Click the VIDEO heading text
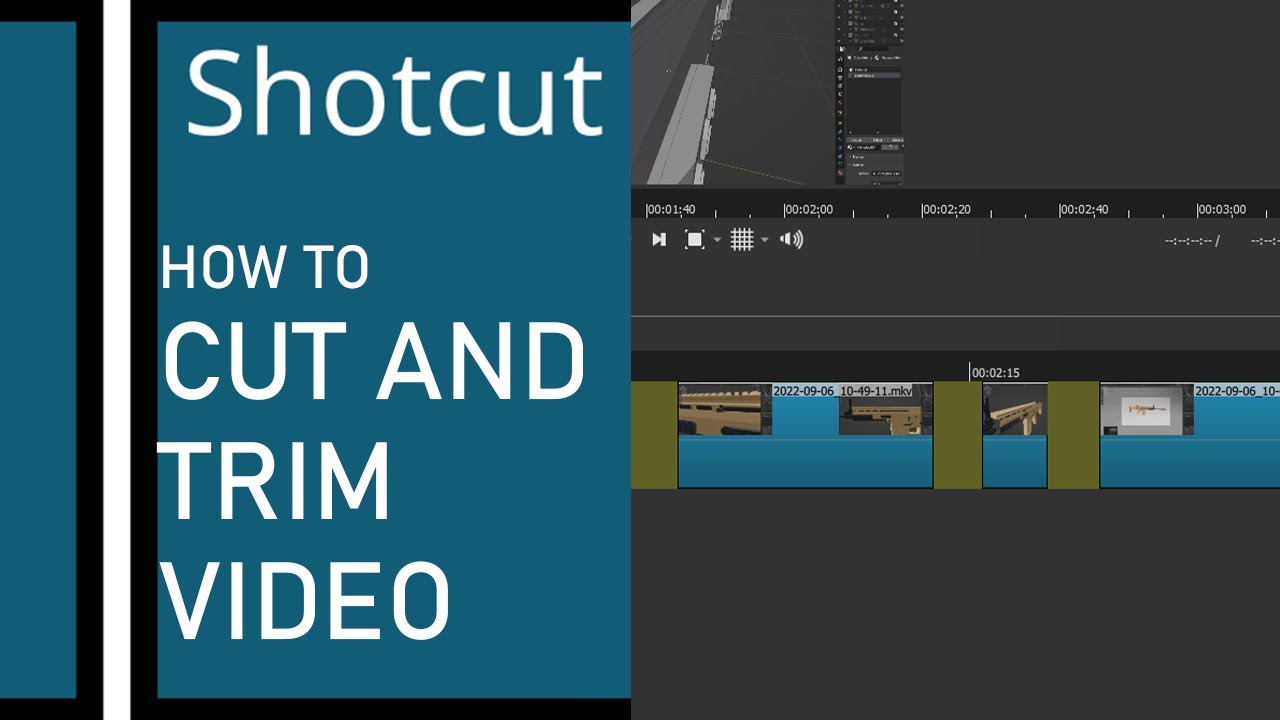Screen dimensions: 1280x720 (x=305, y=601)
